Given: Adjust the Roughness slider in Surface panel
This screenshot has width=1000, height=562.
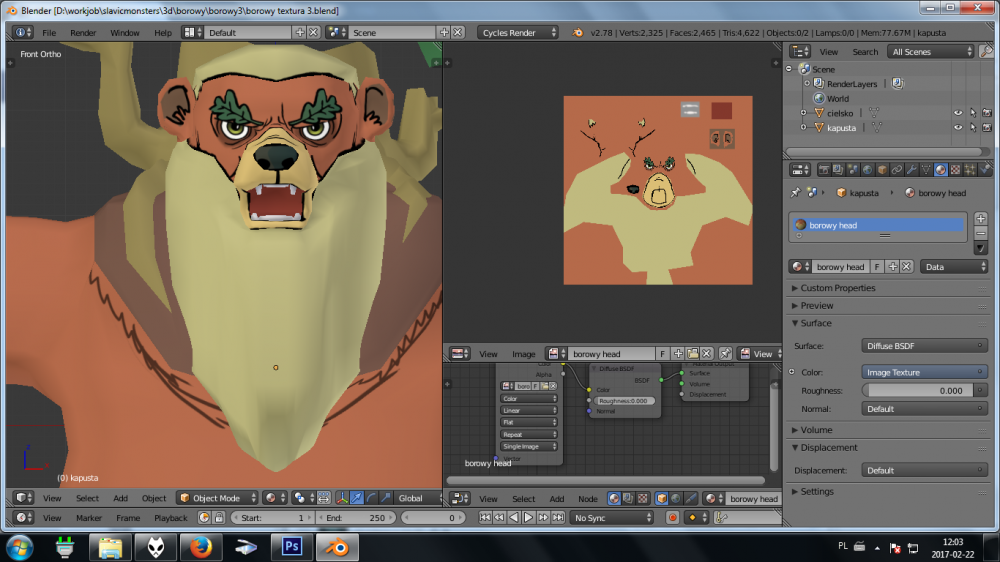Looking at the screenshot, I should 918,390.
